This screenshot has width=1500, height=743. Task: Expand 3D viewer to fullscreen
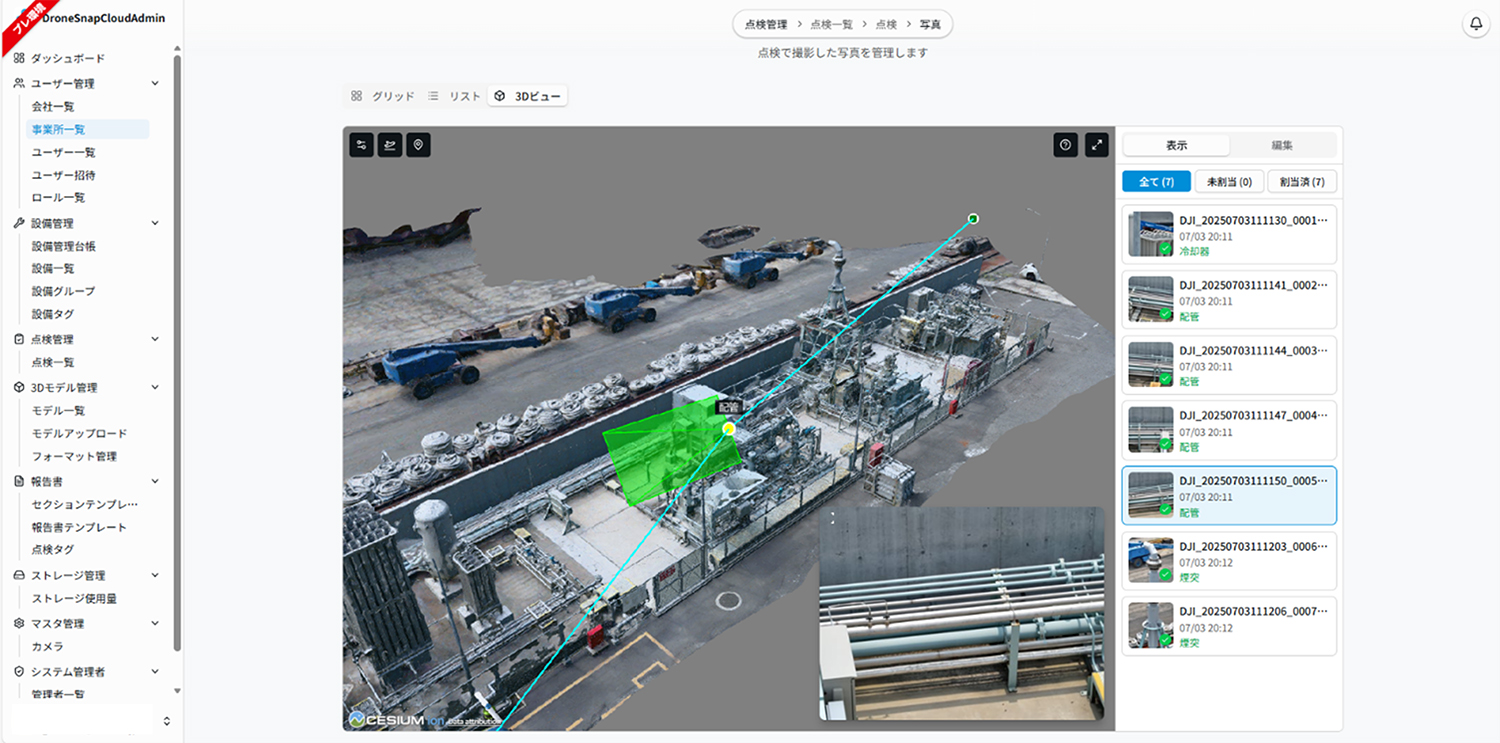click(1097, 145)
